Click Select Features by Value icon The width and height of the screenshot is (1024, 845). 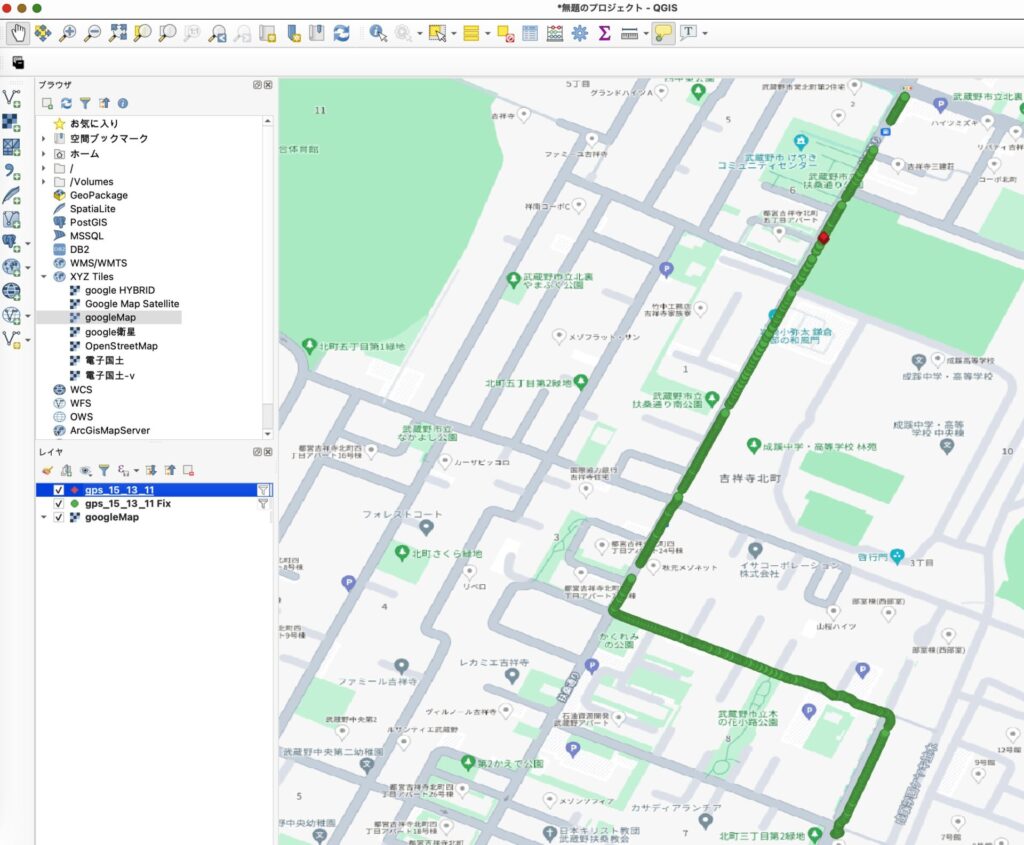(x=471, y=33)
